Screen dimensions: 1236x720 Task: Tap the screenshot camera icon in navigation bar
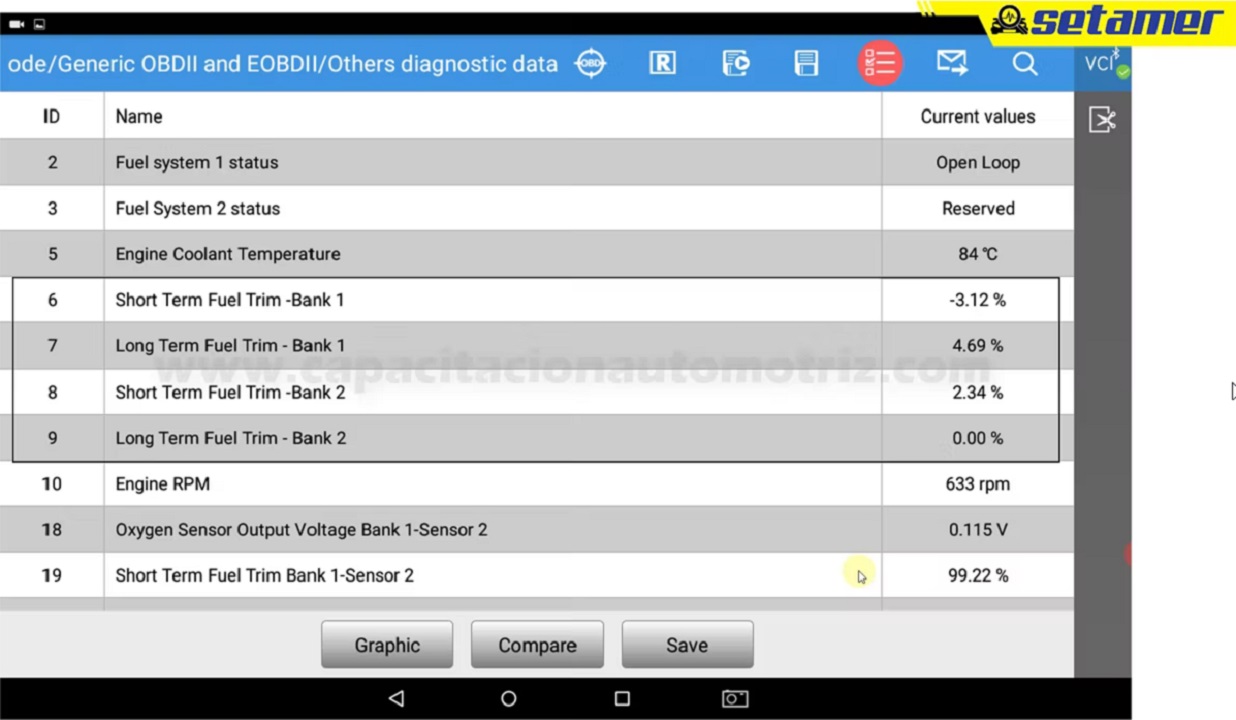pyautogui.click(x=735, y=698)
